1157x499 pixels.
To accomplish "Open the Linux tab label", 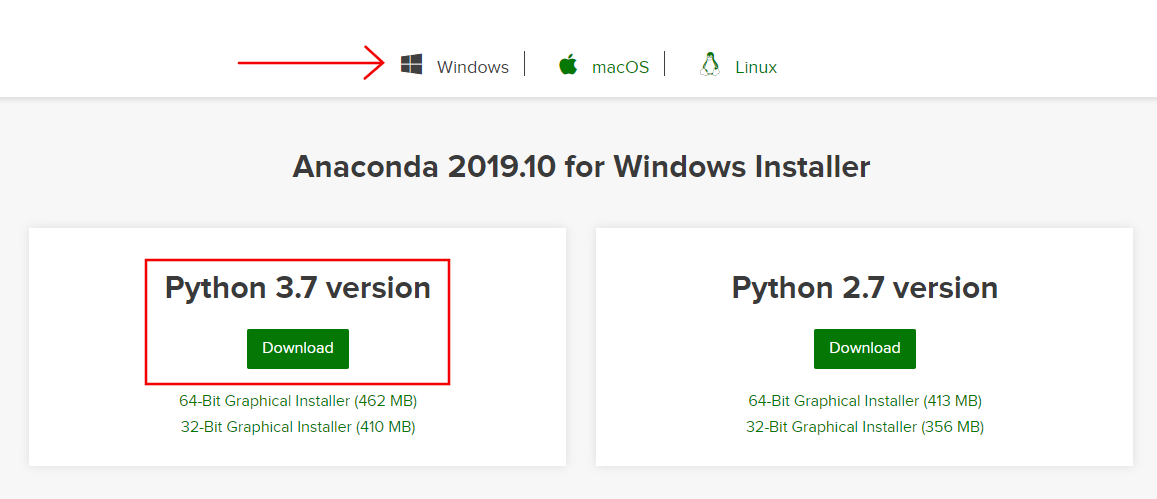I will (x=756, y=67).
